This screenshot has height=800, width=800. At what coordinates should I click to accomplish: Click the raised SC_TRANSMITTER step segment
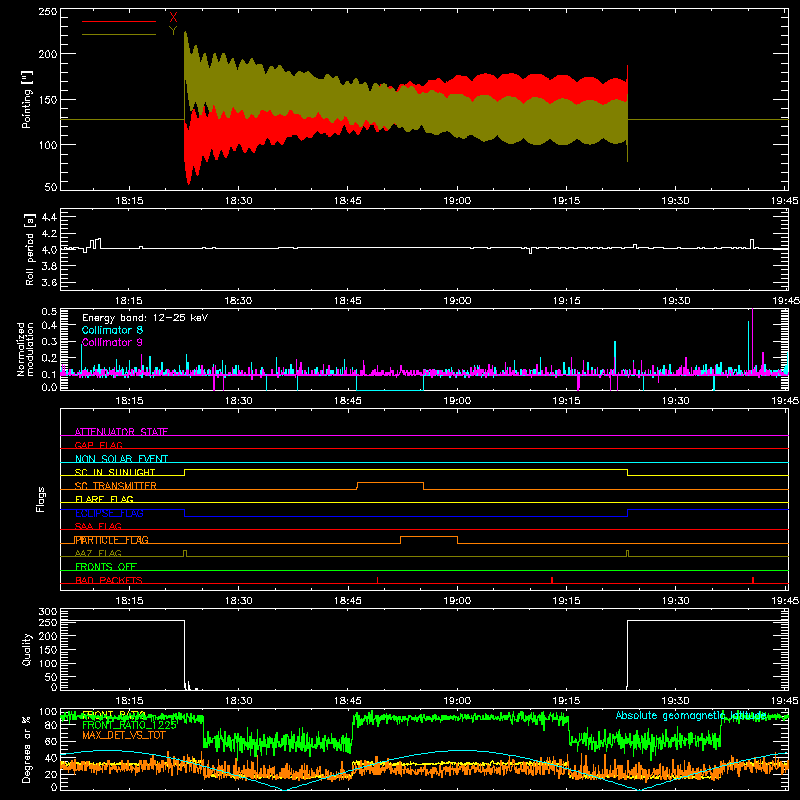point(390,482)
